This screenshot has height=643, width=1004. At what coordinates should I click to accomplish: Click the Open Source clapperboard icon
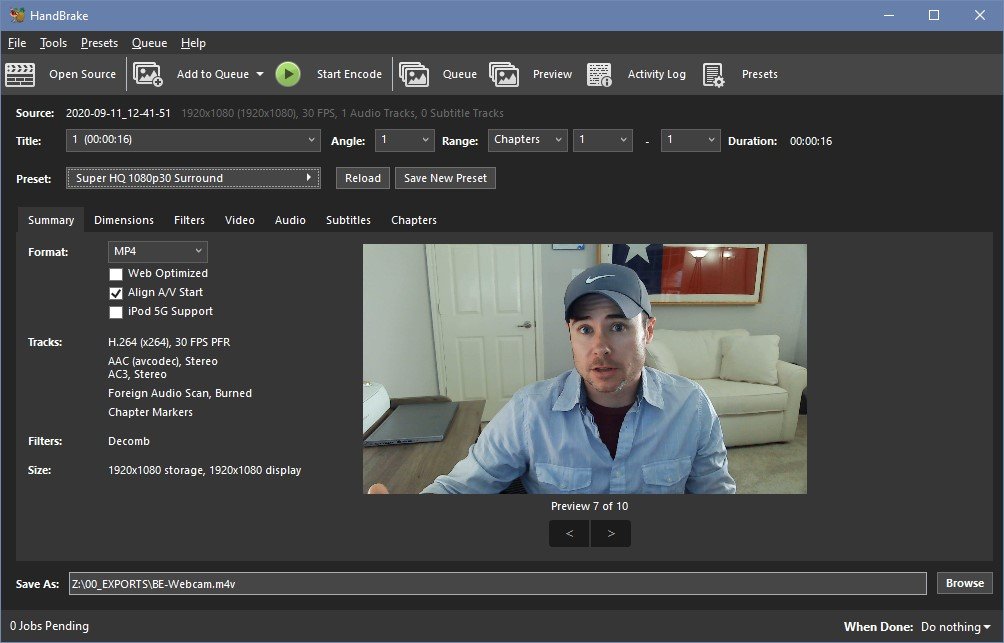click(x=20, y=74)
